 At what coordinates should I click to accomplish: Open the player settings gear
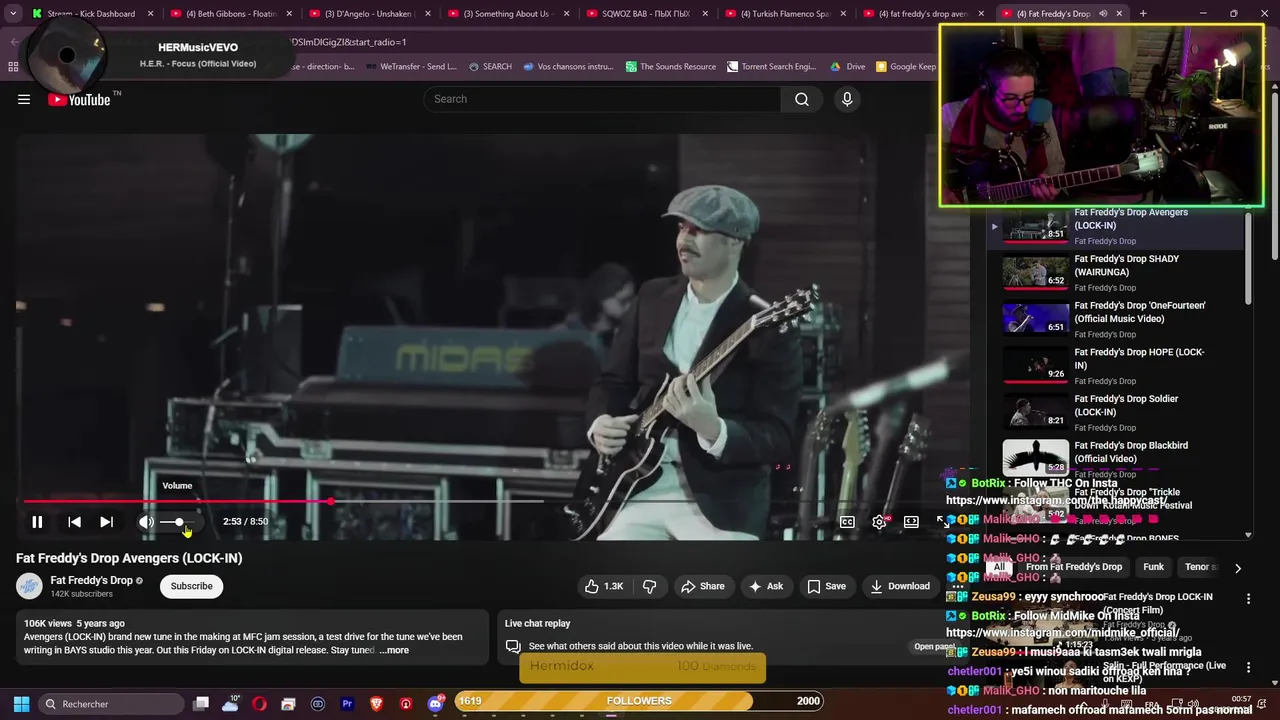879,522
